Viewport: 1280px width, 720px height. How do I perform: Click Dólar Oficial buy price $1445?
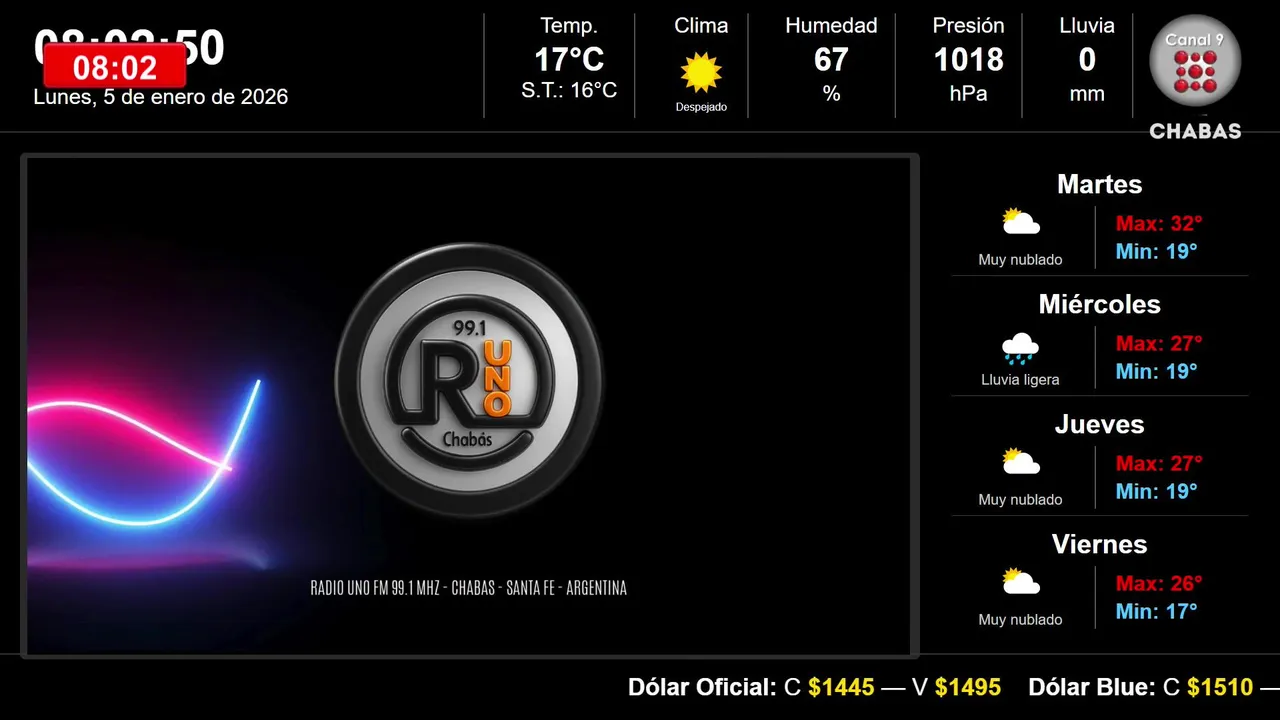tap(841, 688)
